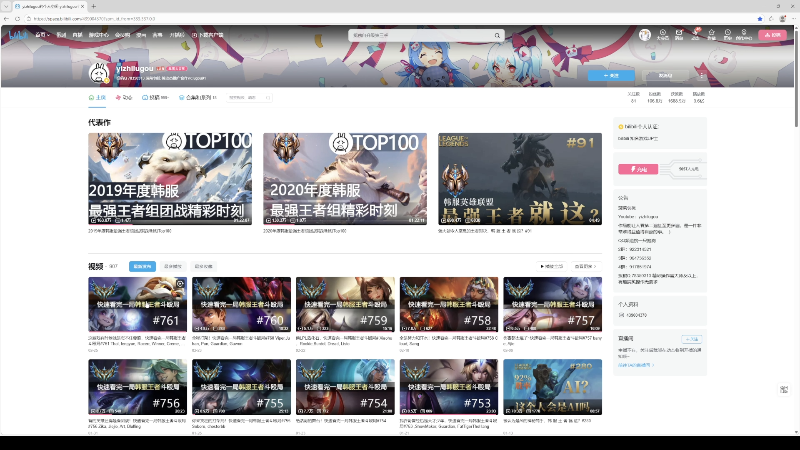Open the #91 featured video thumbnail

pos(520,179)
